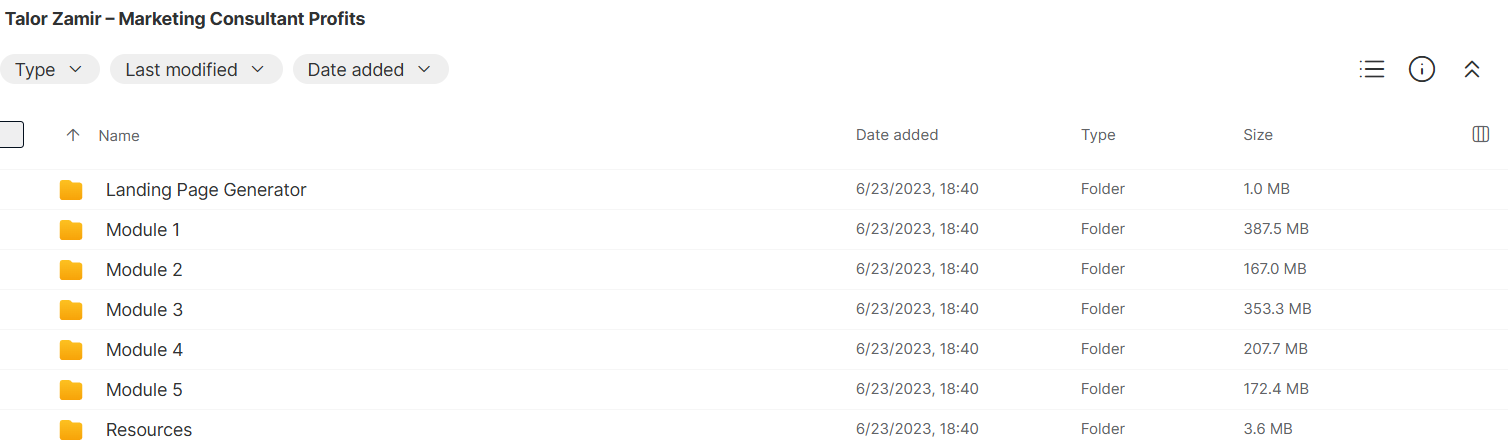Open the info details panel icon
Screen dimensions: 1508x448
coord(1422,69)
